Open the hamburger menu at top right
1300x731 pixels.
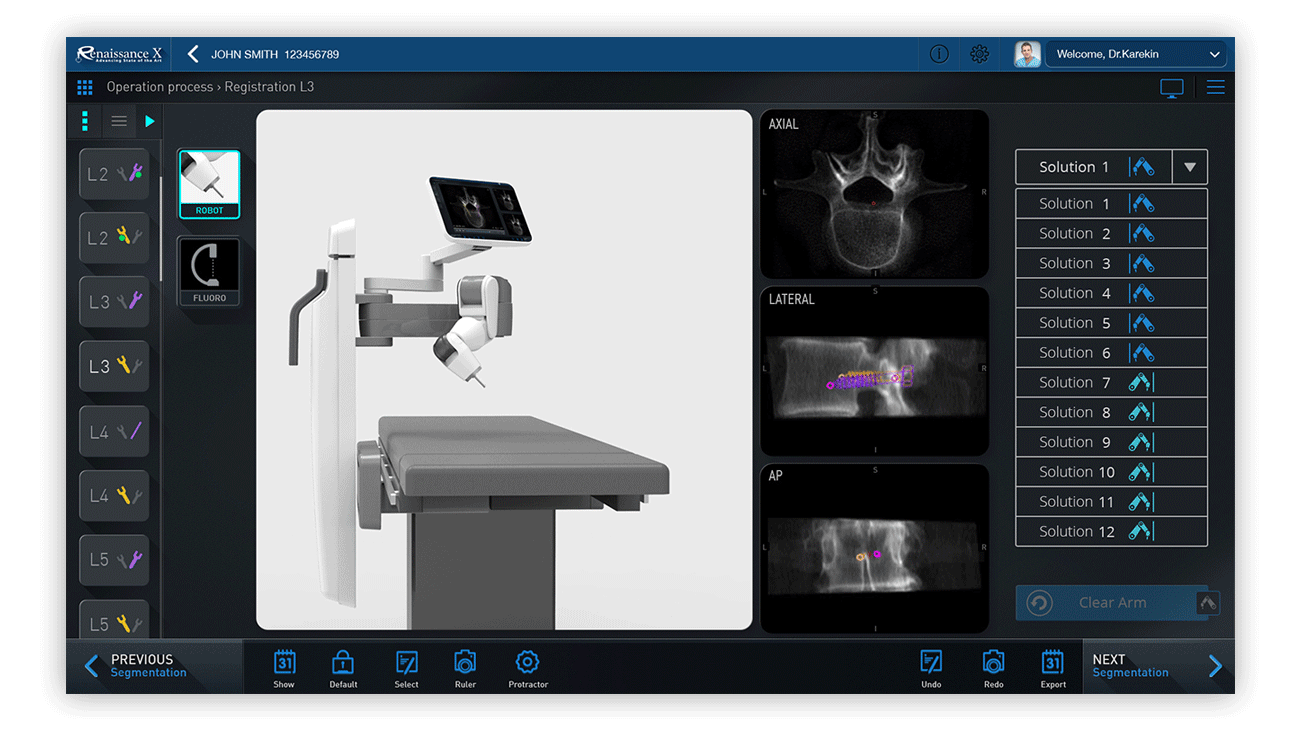pyautogui.click(x=1215, y=87)
